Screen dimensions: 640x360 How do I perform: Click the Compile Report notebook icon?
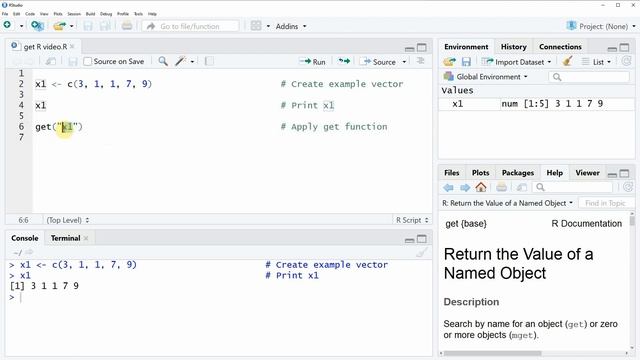click(209, 62)
